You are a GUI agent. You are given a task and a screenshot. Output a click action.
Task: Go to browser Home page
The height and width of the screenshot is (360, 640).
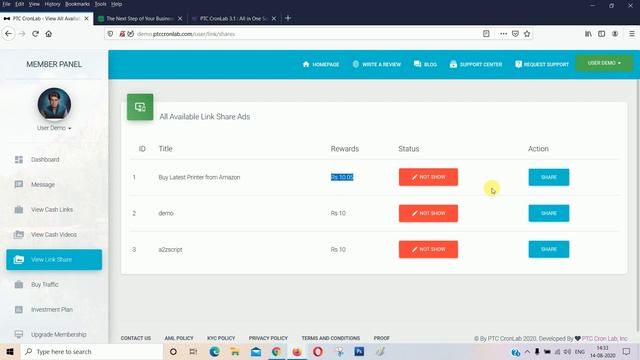49,34
